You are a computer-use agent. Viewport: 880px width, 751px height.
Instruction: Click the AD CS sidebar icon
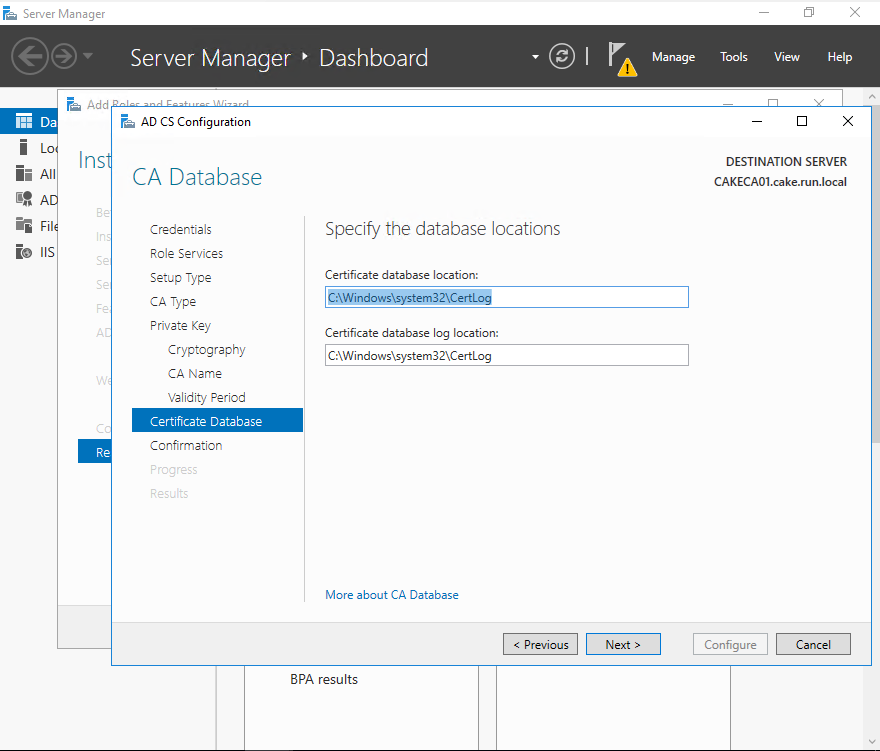coord(24,200)
